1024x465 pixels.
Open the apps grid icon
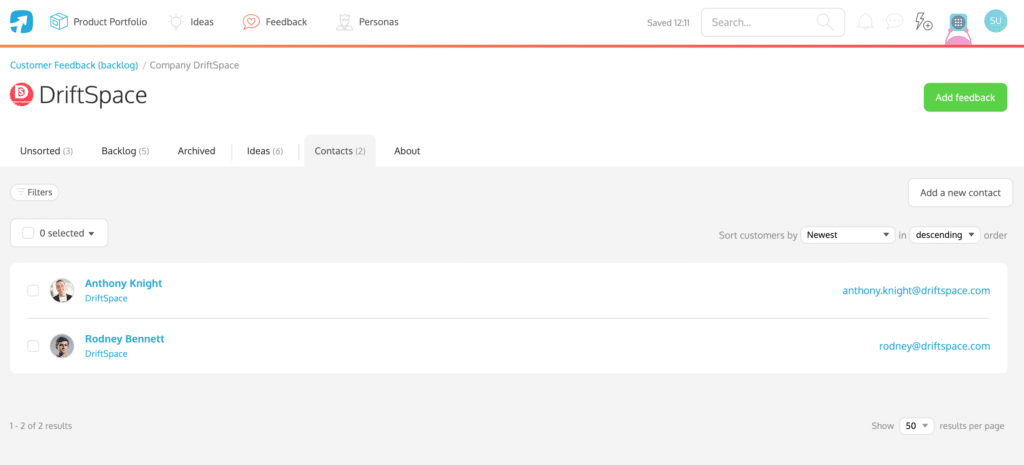958,22
